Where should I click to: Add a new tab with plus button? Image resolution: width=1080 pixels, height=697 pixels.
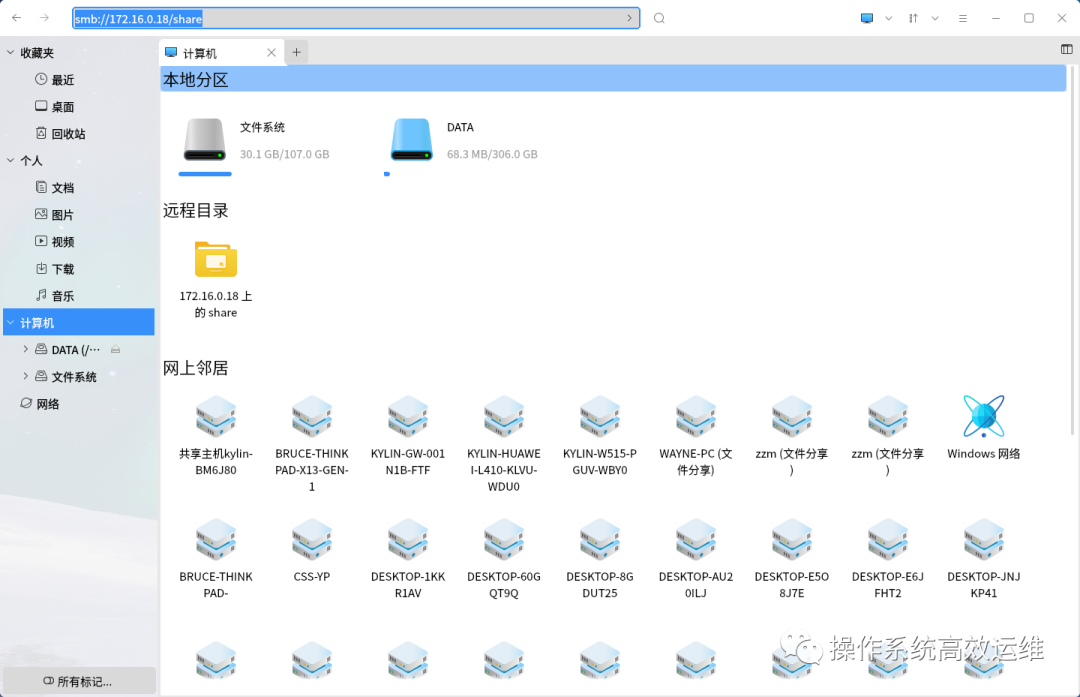tap(296, 52)
